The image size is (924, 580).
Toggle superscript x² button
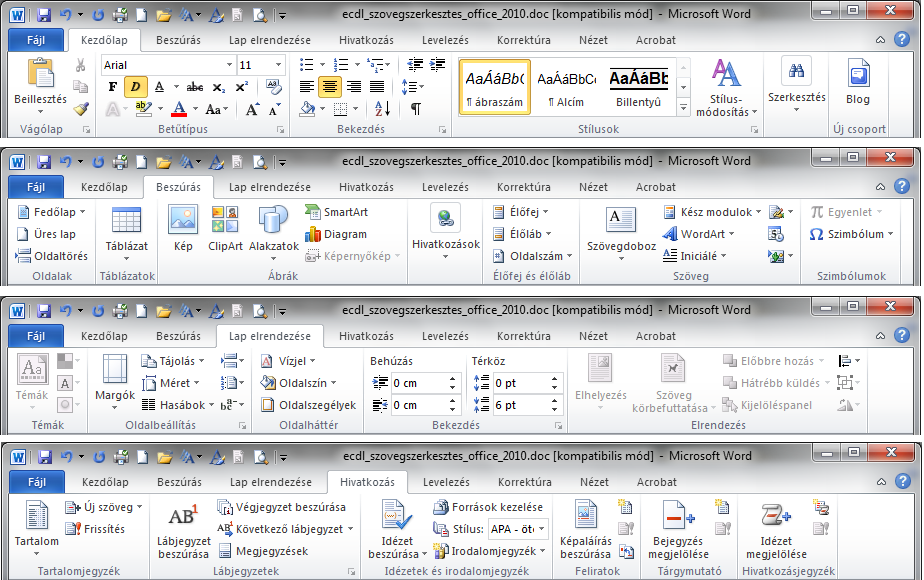(x=242, y=87)
